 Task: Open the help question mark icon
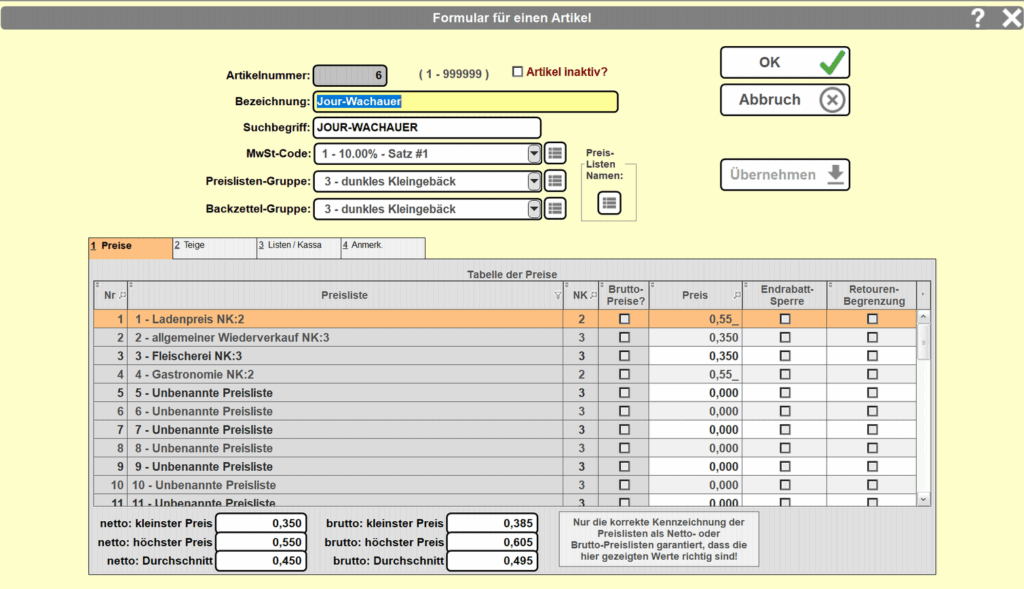pyautogui.click(x=977, y=18)
